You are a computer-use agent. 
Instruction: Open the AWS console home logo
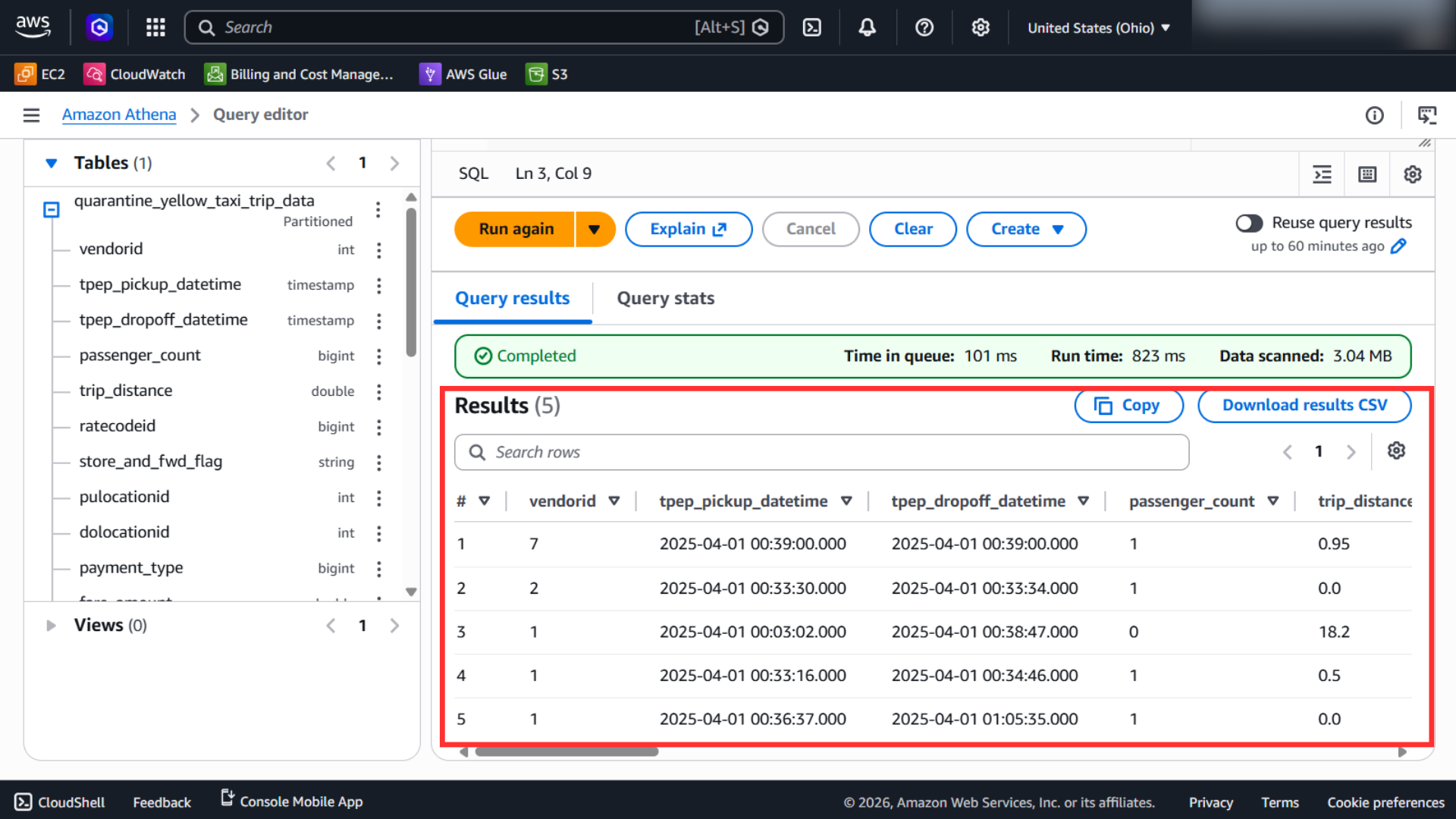tap(33, 27)
